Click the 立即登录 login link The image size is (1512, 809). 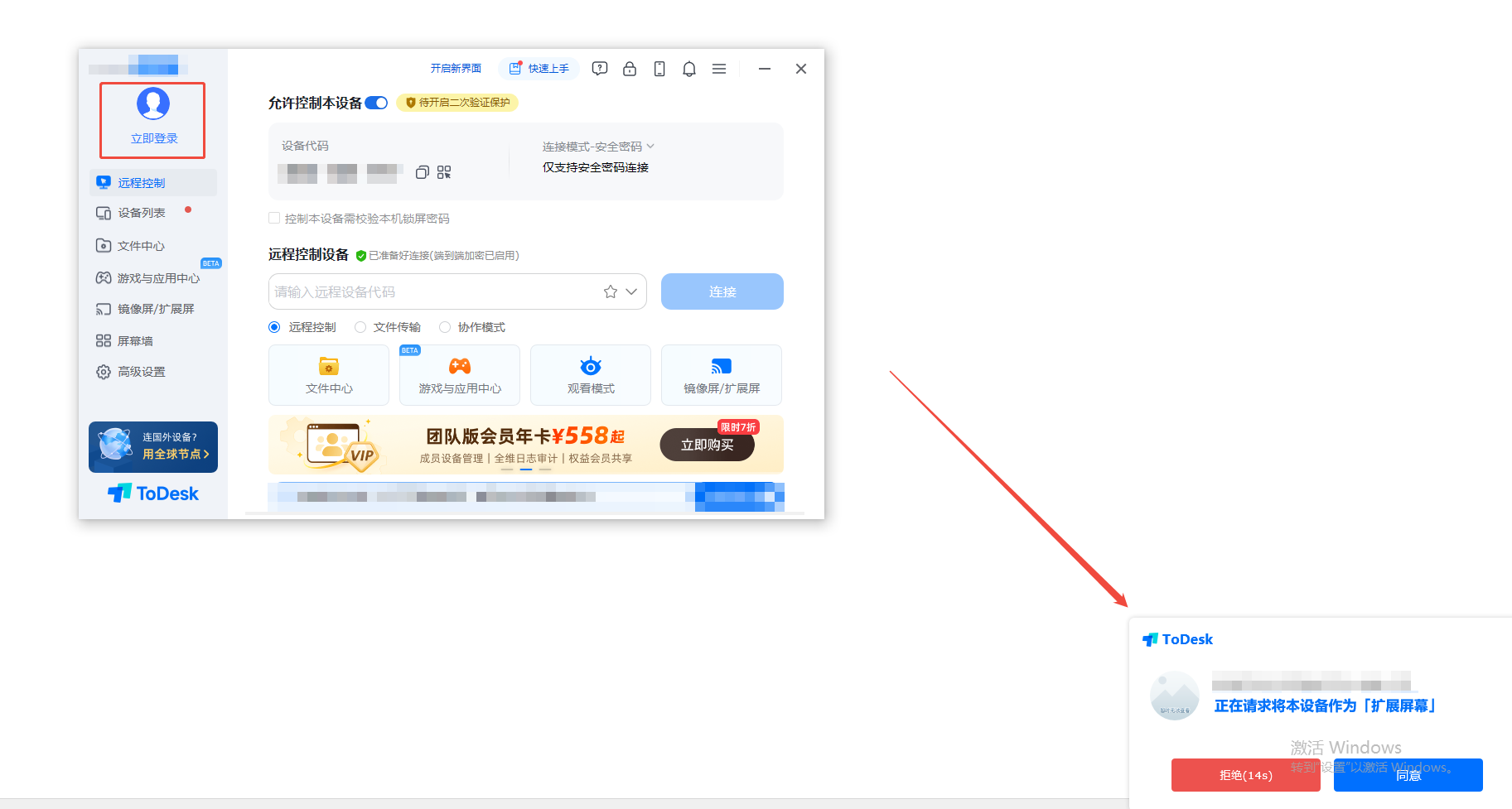pos(154,138)
